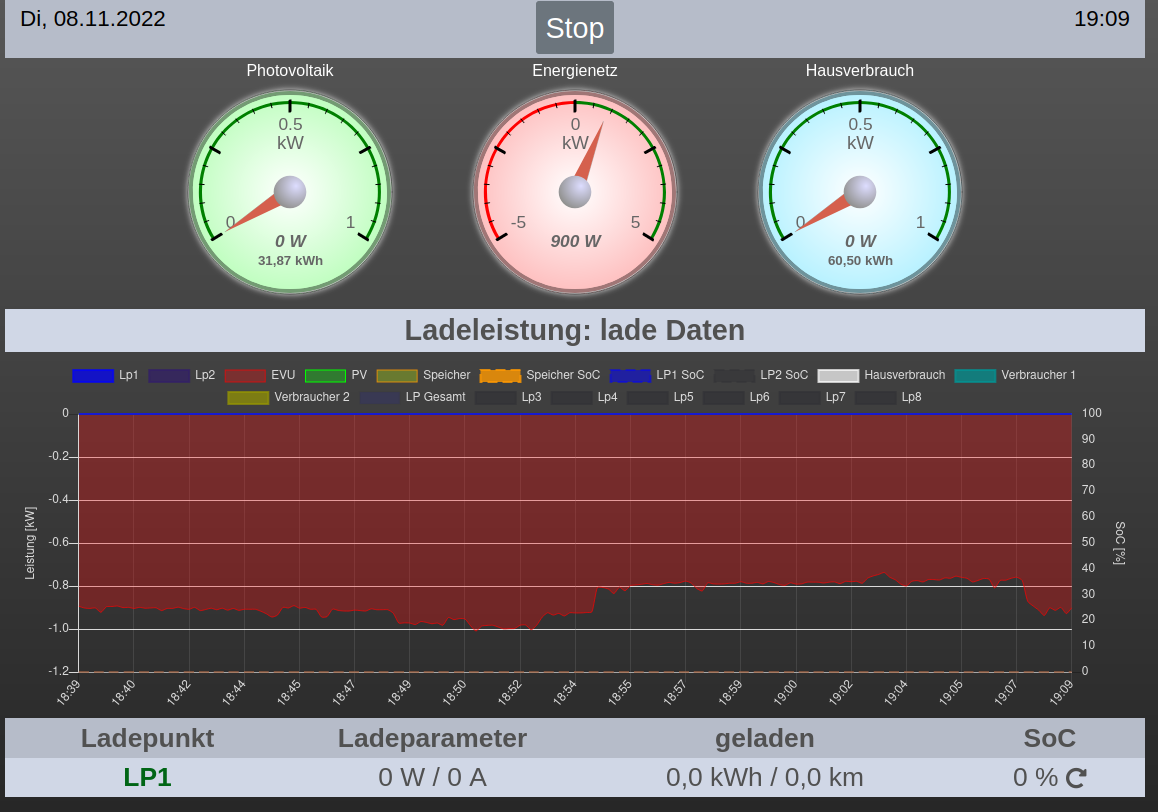
Task: Click the Ladeleistung header bar
Action: pyautogui.click(x=575, y=330)
